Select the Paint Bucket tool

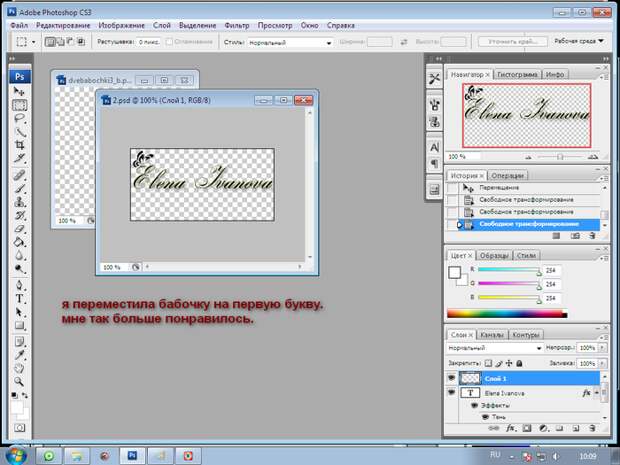point(19,242)
